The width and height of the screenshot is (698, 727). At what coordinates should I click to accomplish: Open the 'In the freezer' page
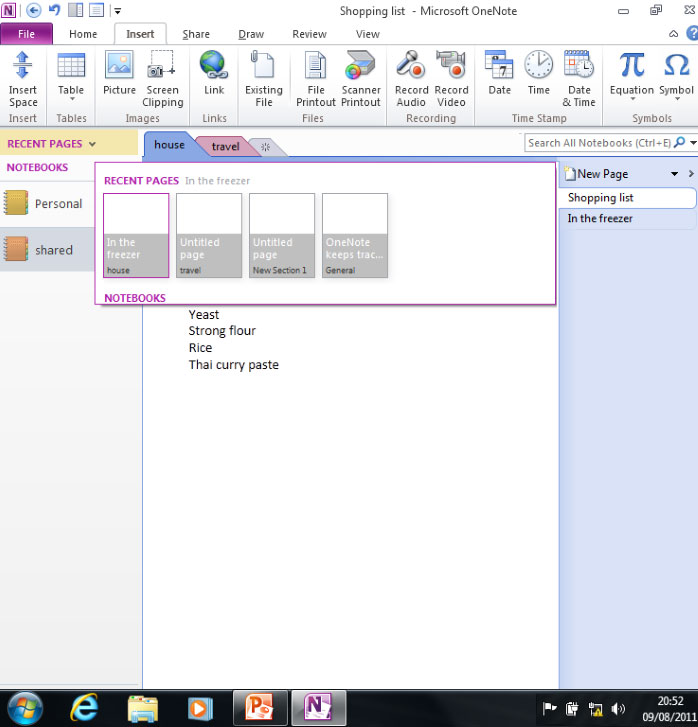(x=600, y=219)
